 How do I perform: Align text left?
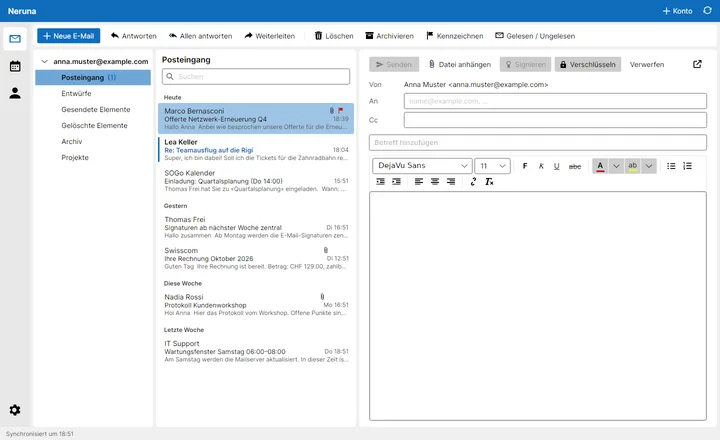[419, 181]
